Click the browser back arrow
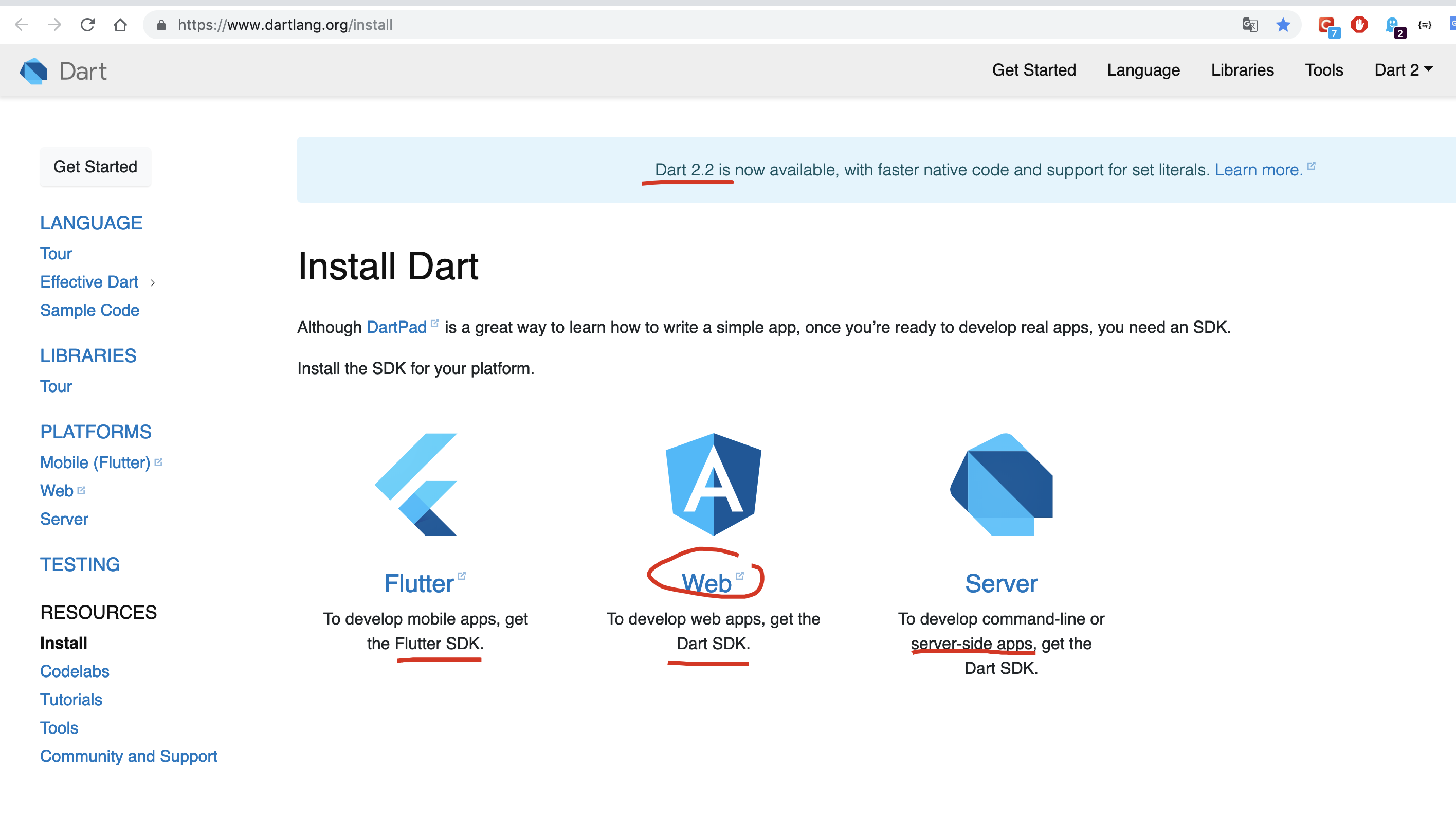This screenshot has width=1456, height=820. [x=22, y=25]
